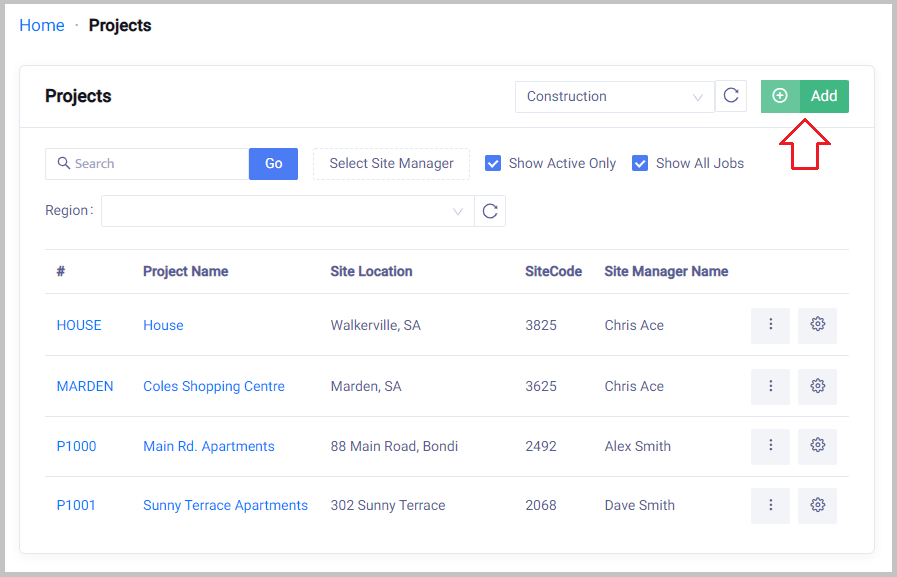This screenshot has height=577, width=897.
Task: Toggle the Show All Jobs checkbox
Action: tap(640, 163)
